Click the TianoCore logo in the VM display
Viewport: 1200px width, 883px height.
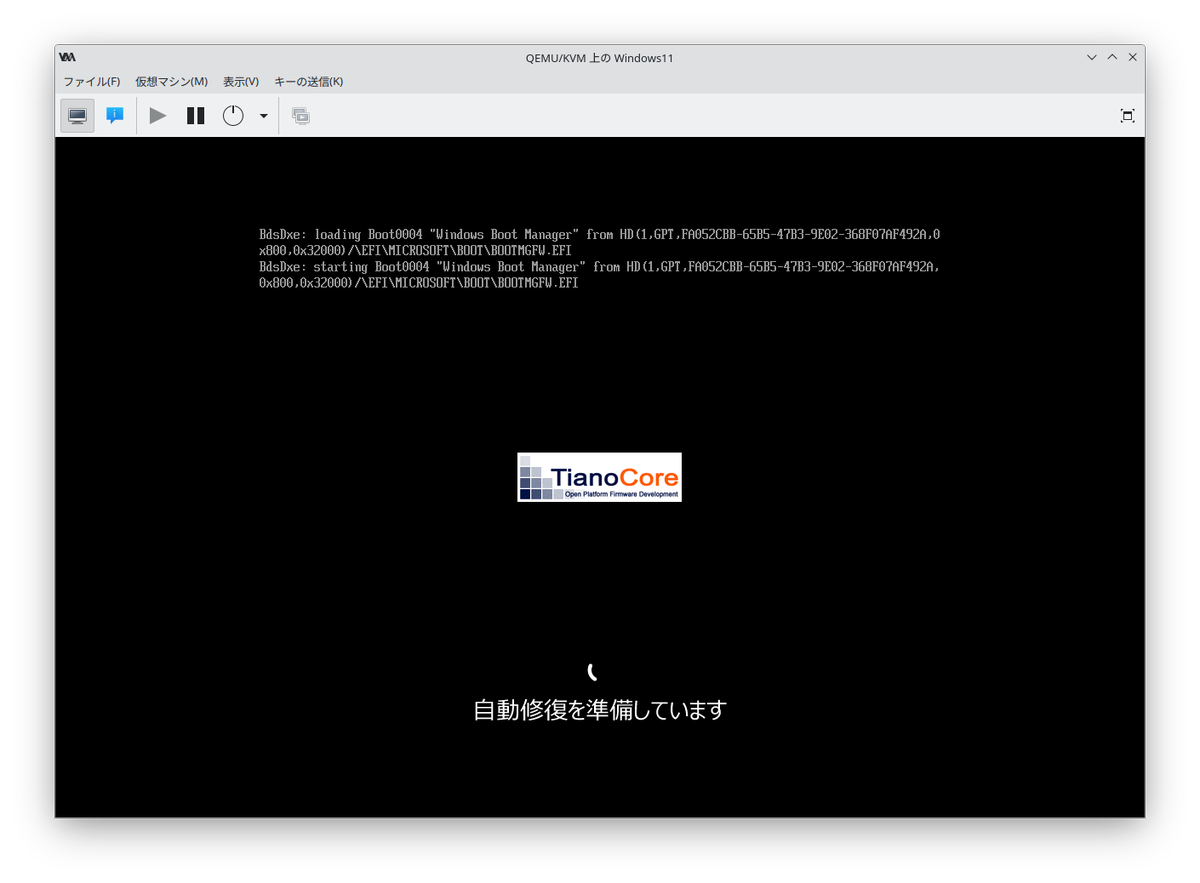tap(599, 477)
